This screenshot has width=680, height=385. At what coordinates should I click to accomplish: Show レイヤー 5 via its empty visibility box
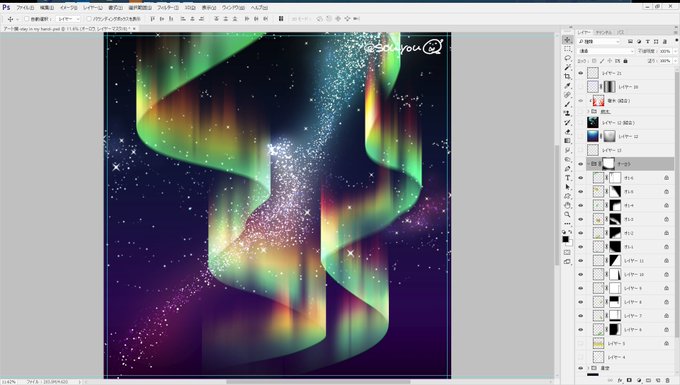pyautogui.click(x=581, y=343)
